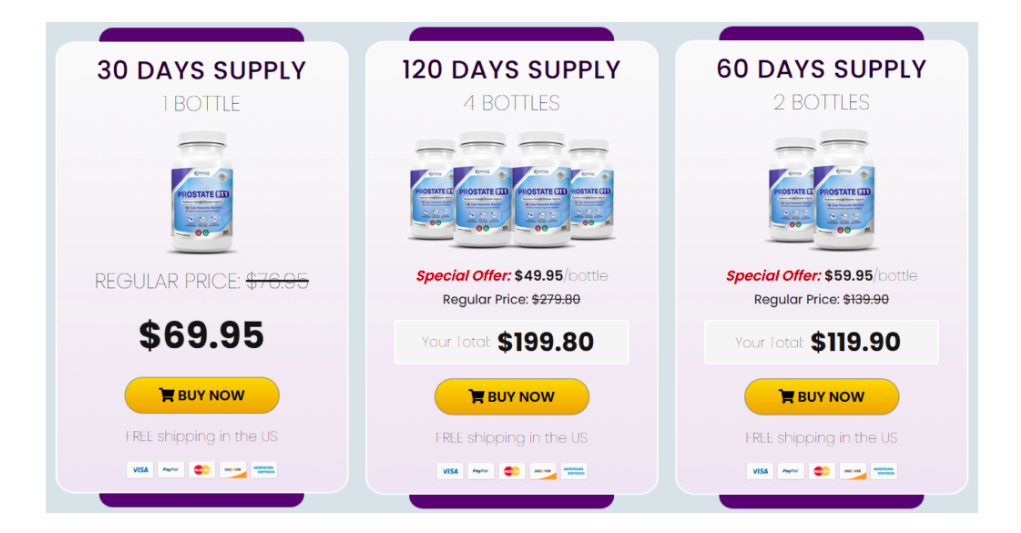This screenshot has height=533, width=1021.
Task: Click the American Express icon under 30 Days Supply
Action: (x=264, y=469)
